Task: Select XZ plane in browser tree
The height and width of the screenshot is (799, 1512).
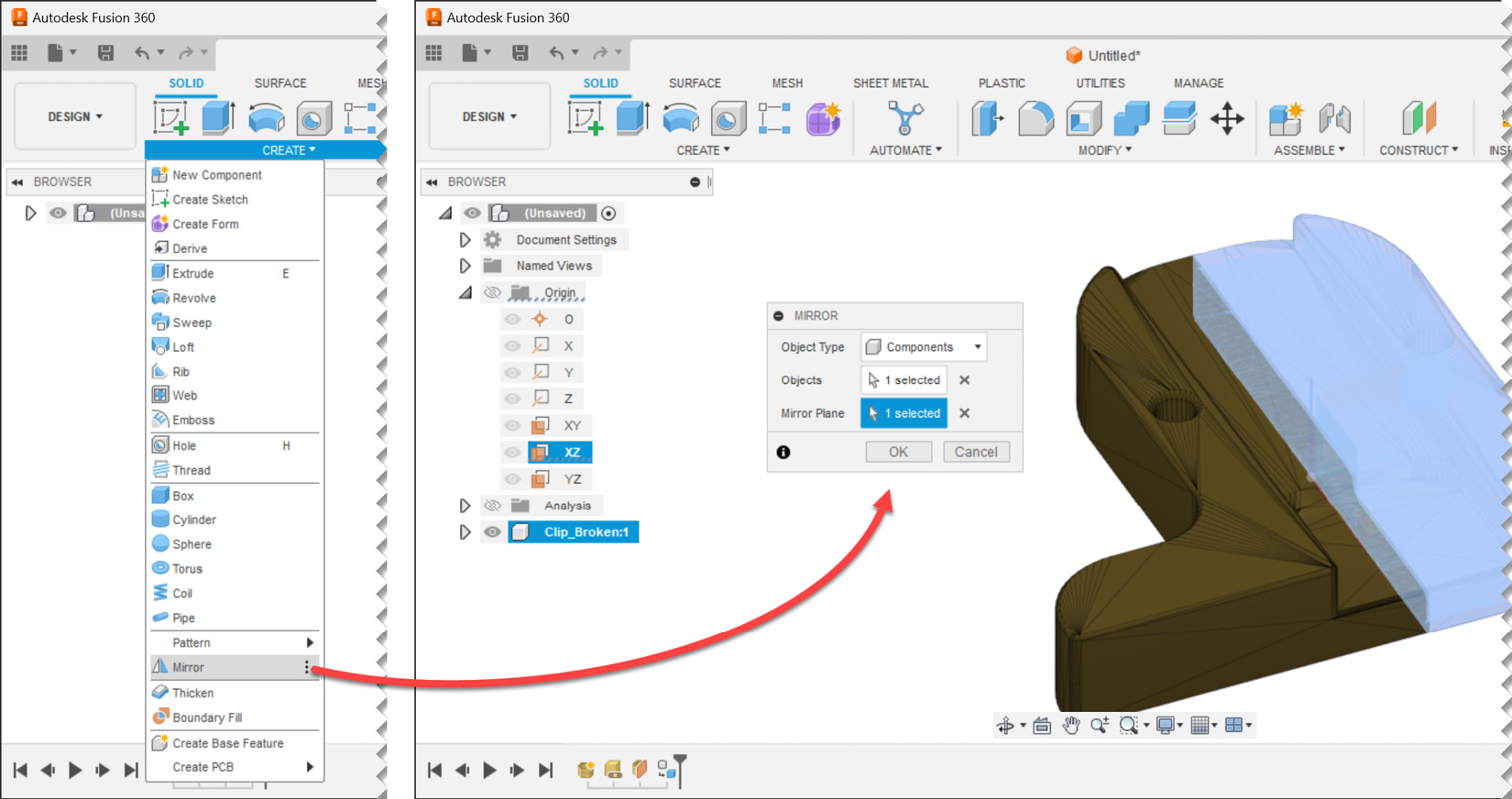Action: [x=560, y=452]
